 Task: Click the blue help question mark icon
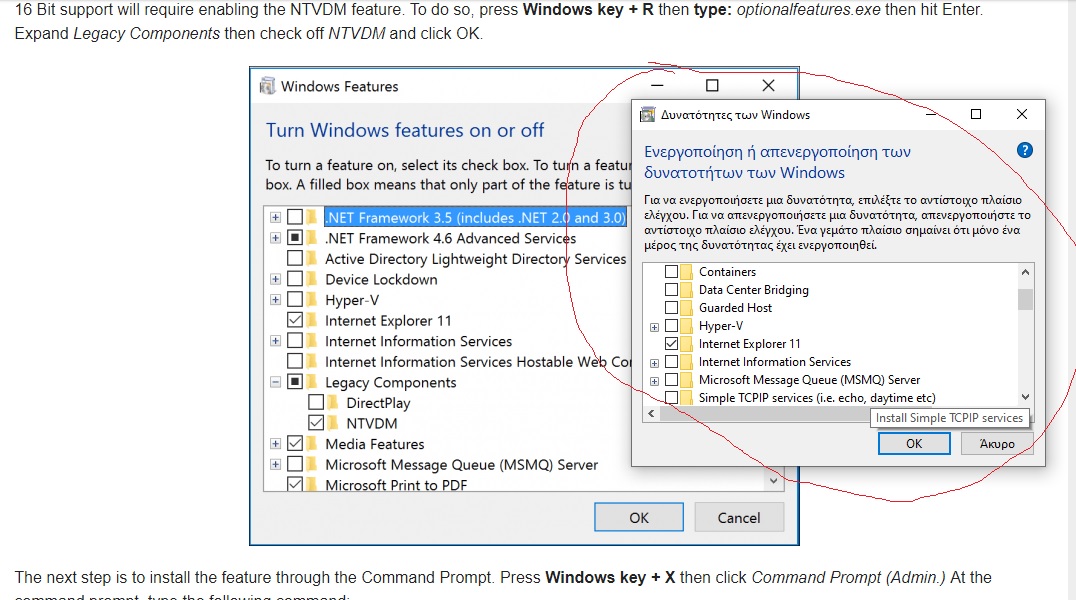pos(1024,150)
